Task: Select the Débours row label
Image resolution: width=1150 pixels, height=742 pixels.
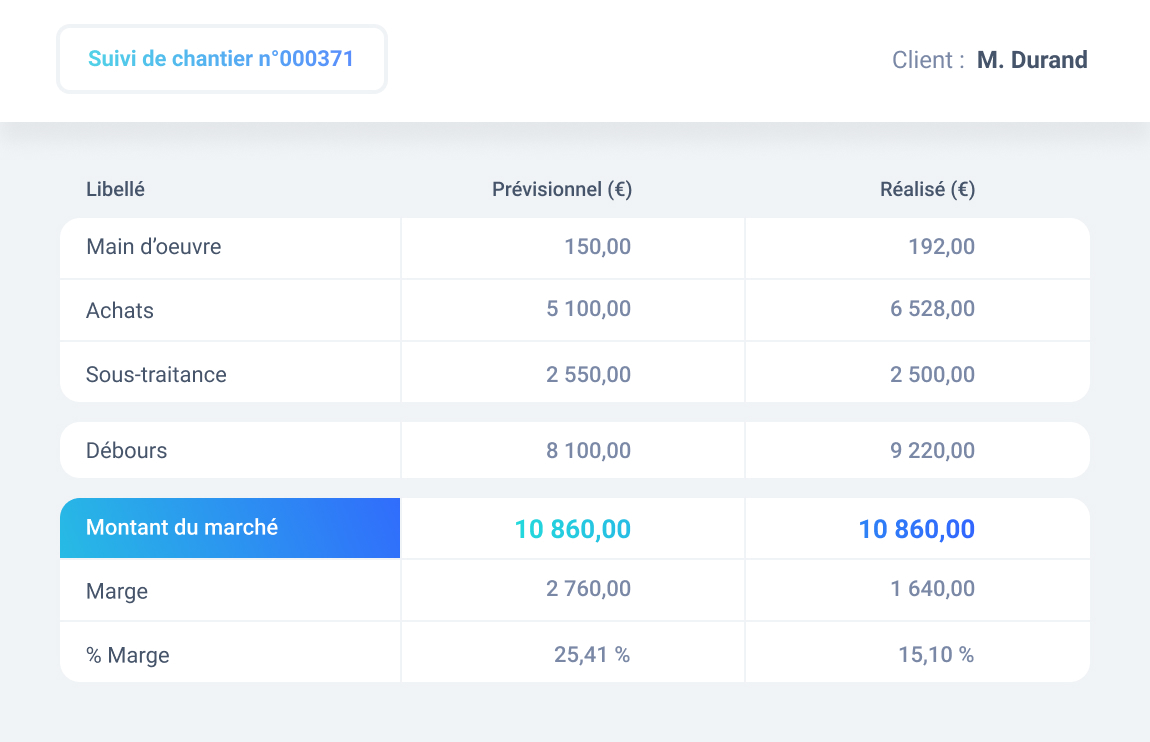Action: click(127, 451)
